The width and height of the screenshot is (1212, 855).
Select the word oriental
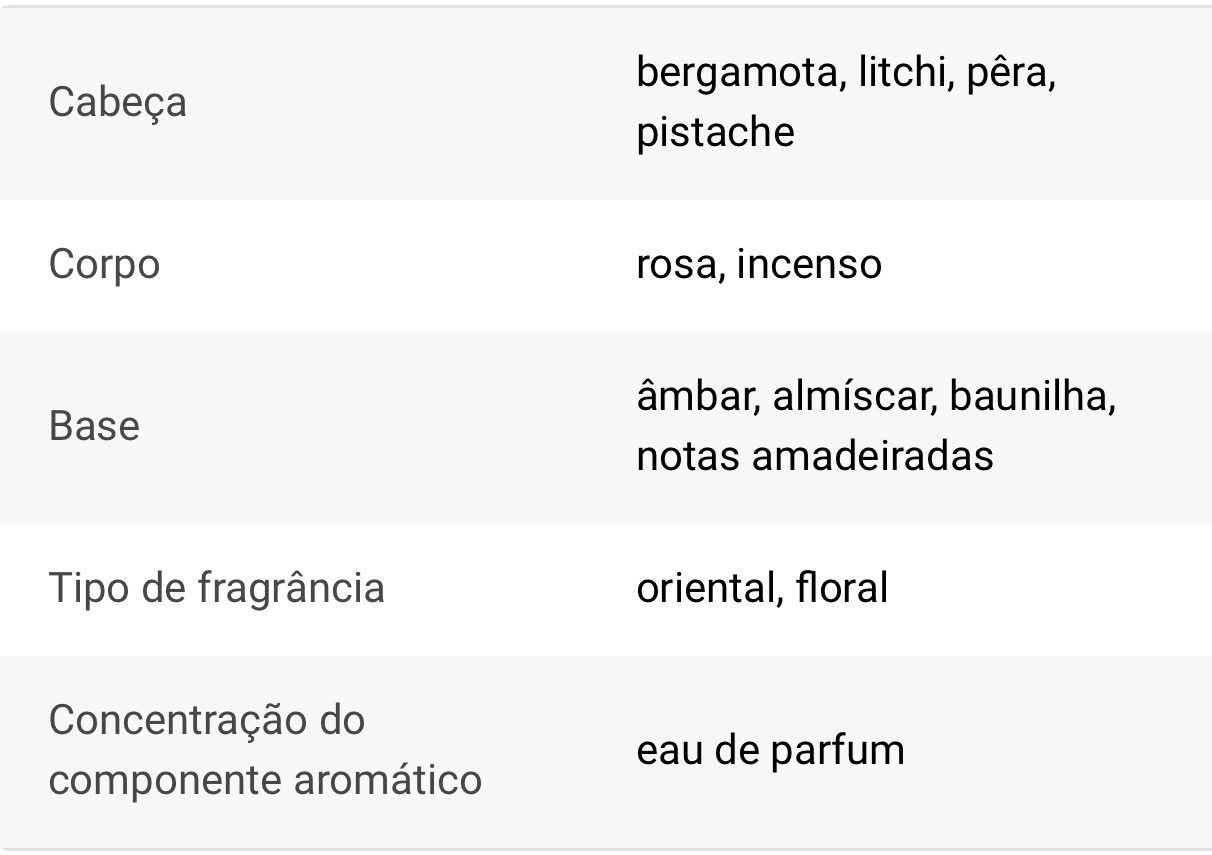click(706, 587)
